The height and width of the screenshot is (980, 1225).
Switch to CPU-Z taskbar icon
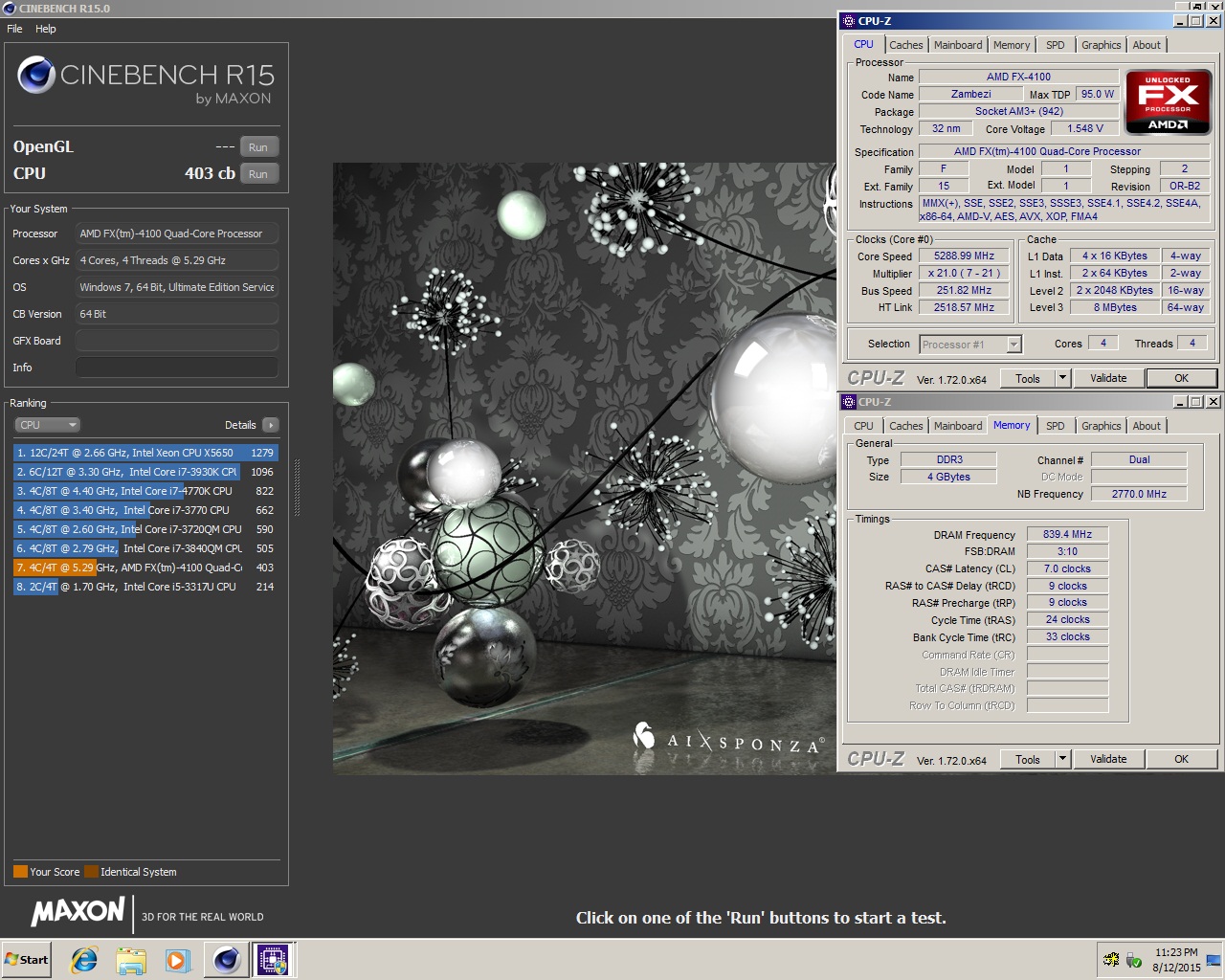274,960
